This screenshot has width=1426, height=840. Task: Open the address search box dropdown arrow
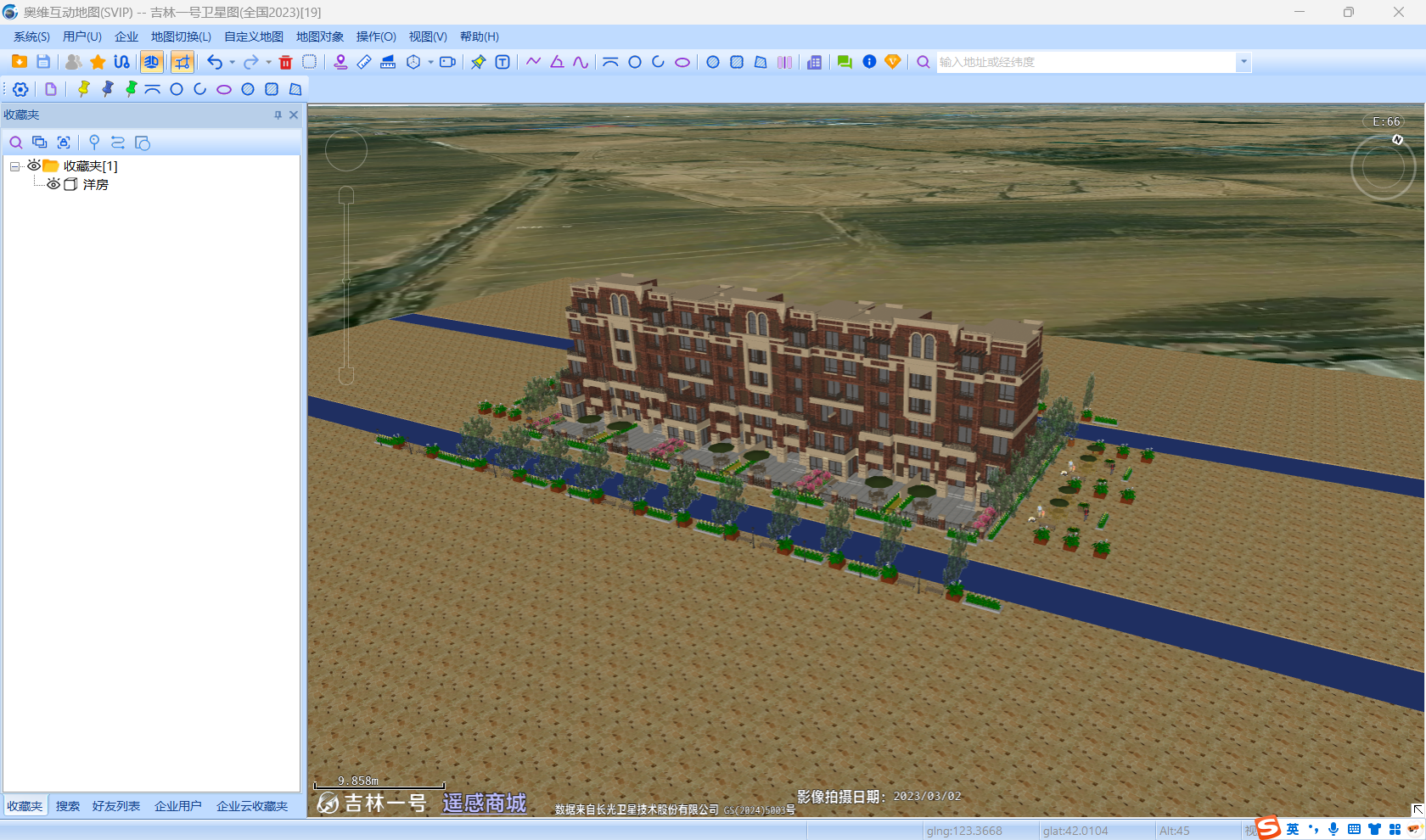(x=1244, y=62)
